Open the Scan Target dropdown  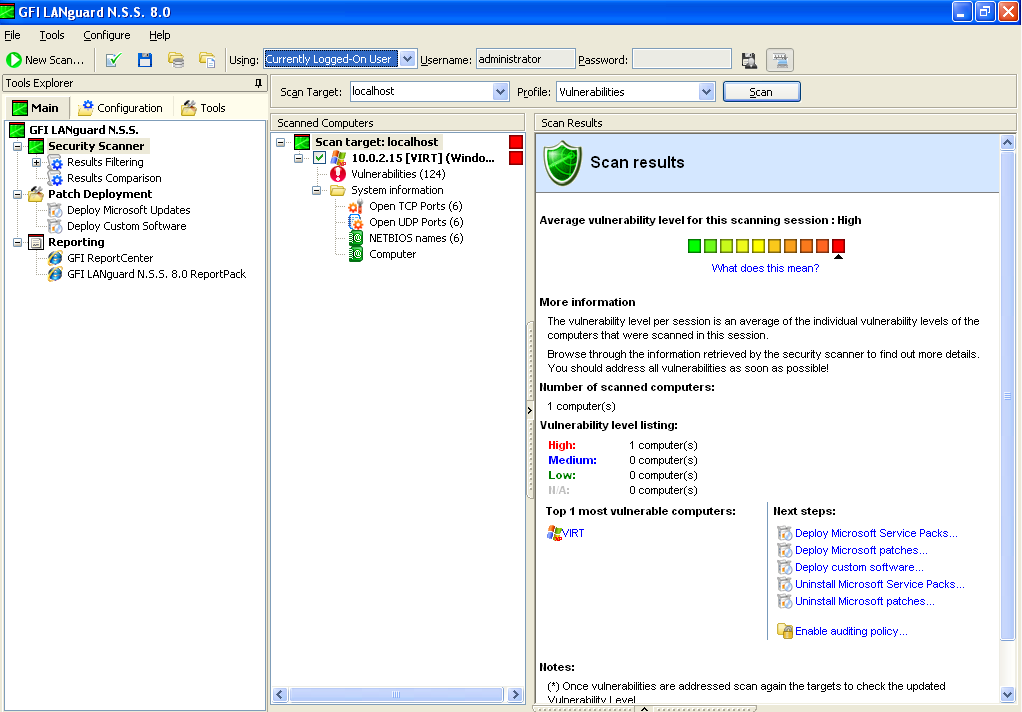501,92
